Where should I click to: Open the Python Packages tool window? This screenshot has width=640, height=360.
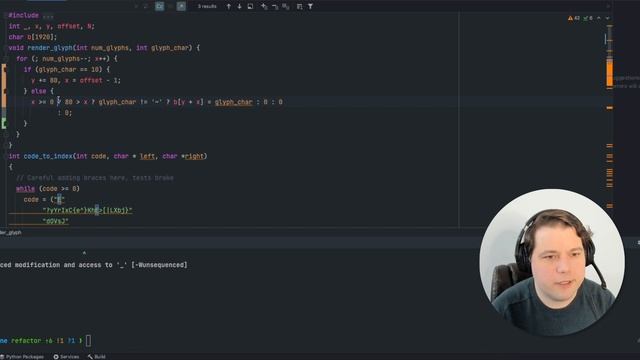pos(22,357)
